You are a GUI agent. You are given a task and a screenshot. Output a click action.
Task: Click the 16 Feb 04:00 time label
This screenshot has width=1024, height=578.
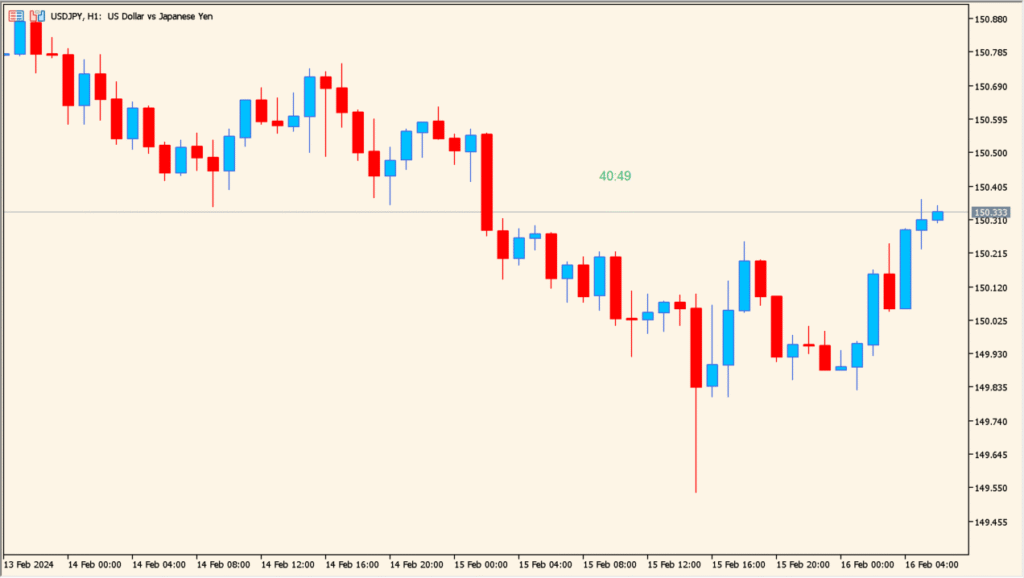coord(931,563)
